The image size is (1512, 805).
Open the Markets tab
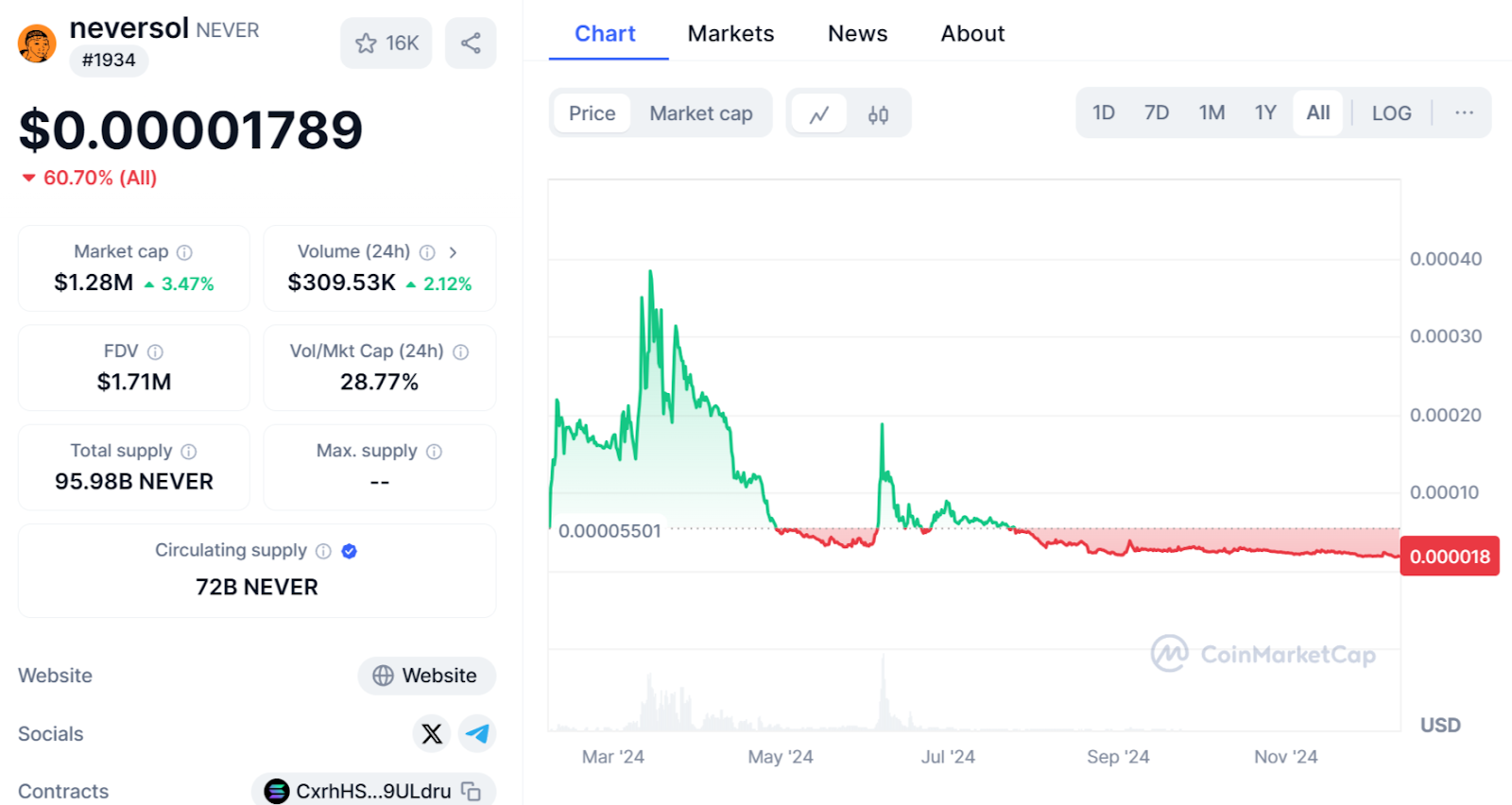[730, 34]
